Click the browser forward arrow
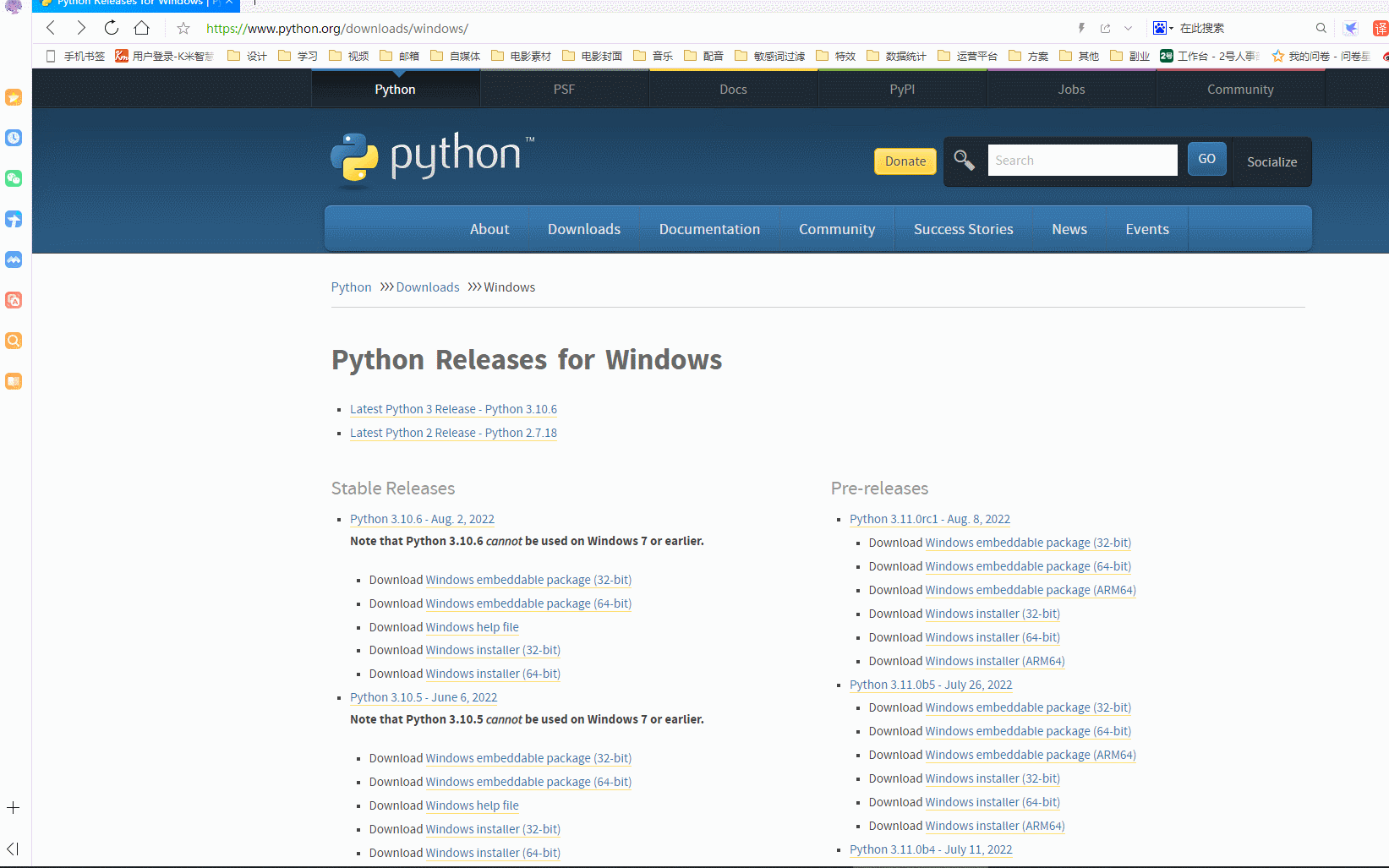The image size is (1389, 868). point(80,28)
